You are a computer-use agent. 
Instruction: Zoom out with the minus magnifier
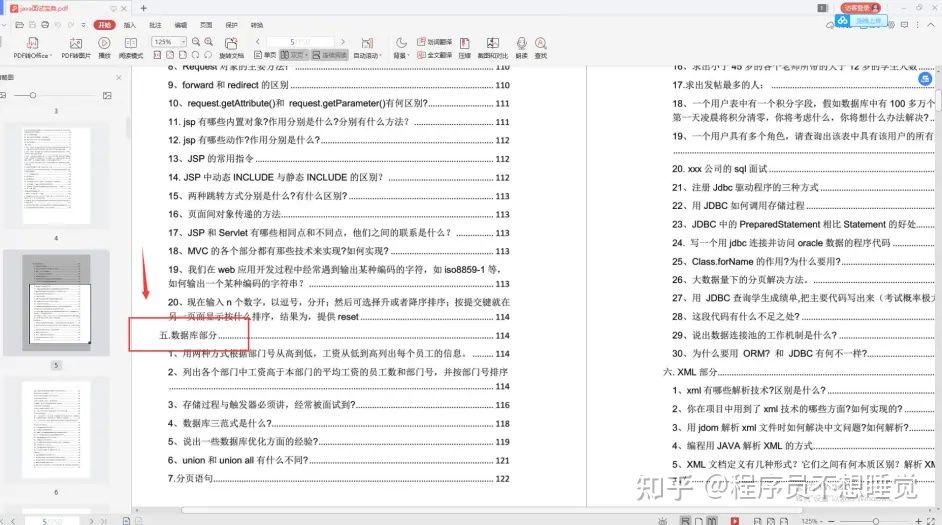point(196,41)
